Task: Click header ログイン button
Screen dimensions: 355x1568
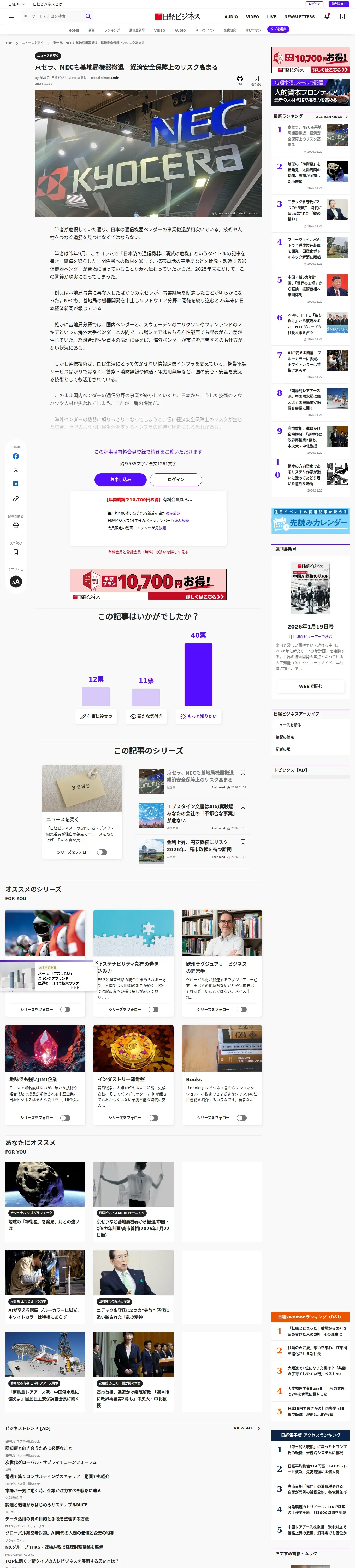Action: click(x=314, y=4)
